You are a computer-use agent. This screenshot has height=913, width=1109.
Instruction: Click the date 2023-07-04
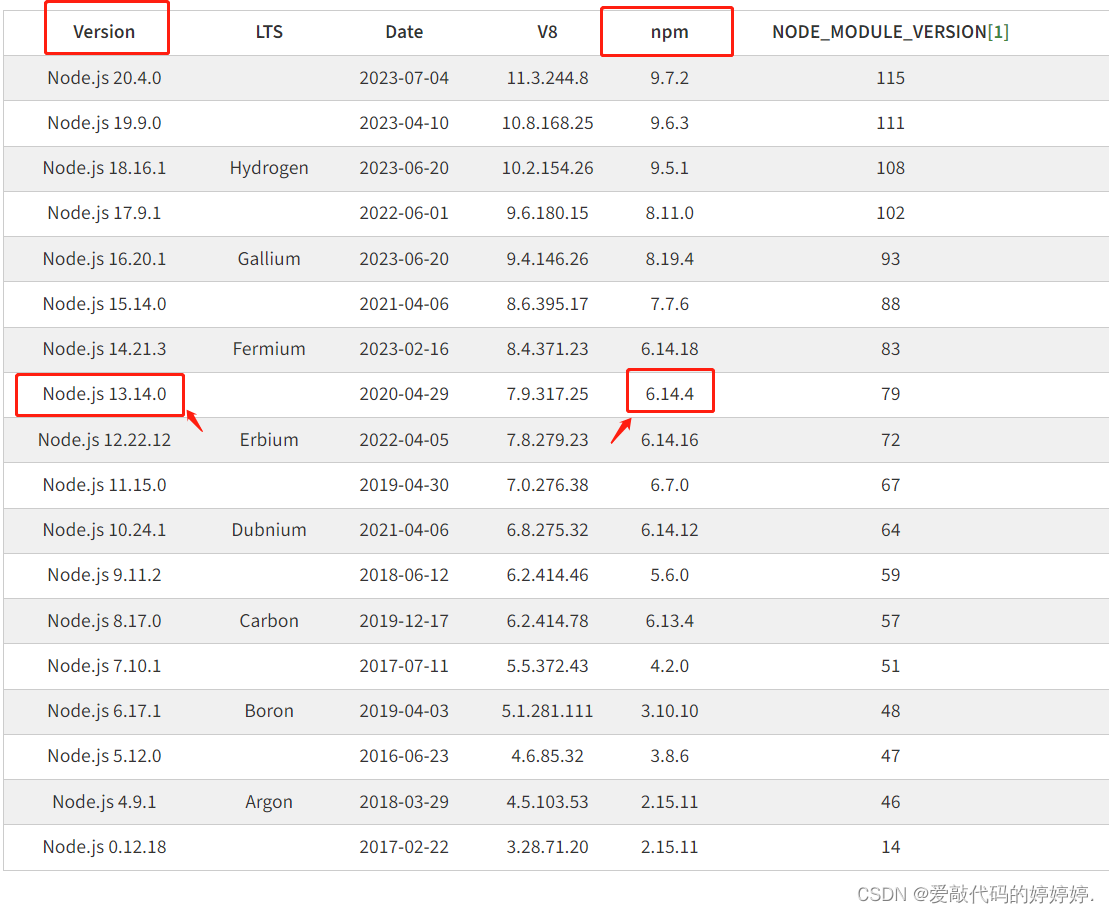tap(404, 78)
